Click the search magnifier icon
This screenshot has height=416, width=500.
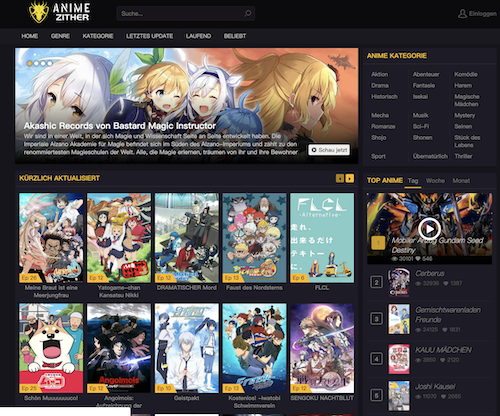pyautogui.click(x=248, y=13)
